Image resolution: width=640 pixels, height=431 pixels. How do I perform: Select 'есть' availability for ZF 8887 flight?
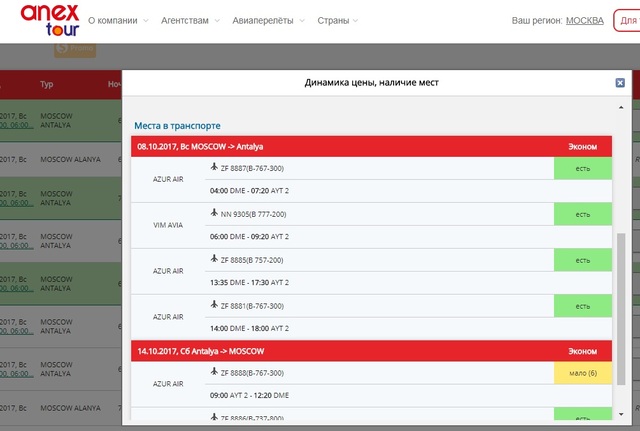582,169
